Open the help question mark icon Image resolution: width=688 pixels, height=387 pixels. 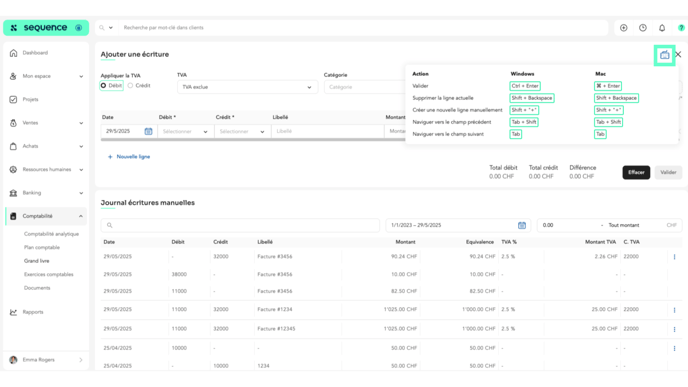(x=681, y=28)
